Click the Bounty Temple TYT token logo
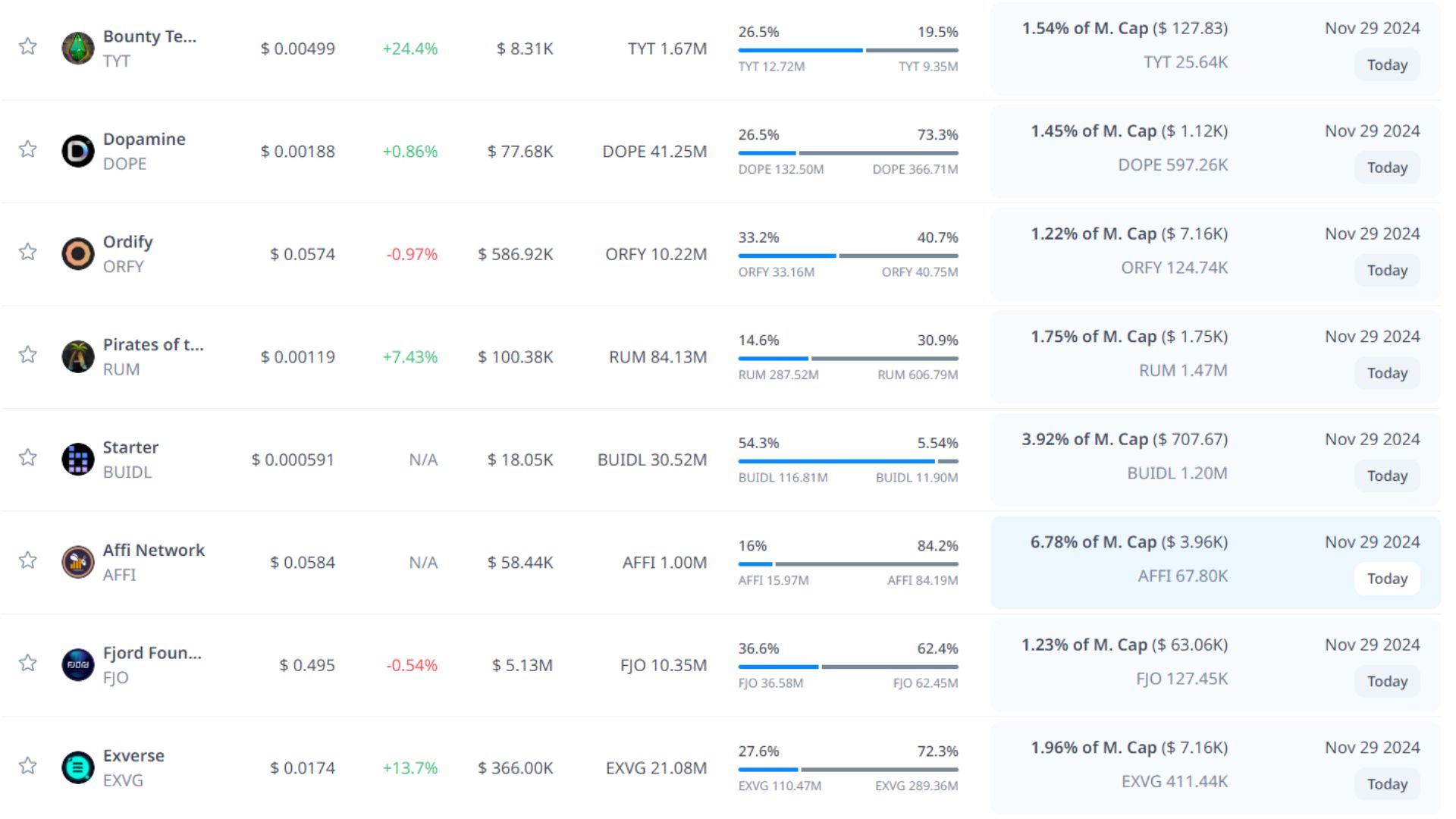Image resolution: width=1456 pixels, height=819 pixels. click(x=77, y=49)
